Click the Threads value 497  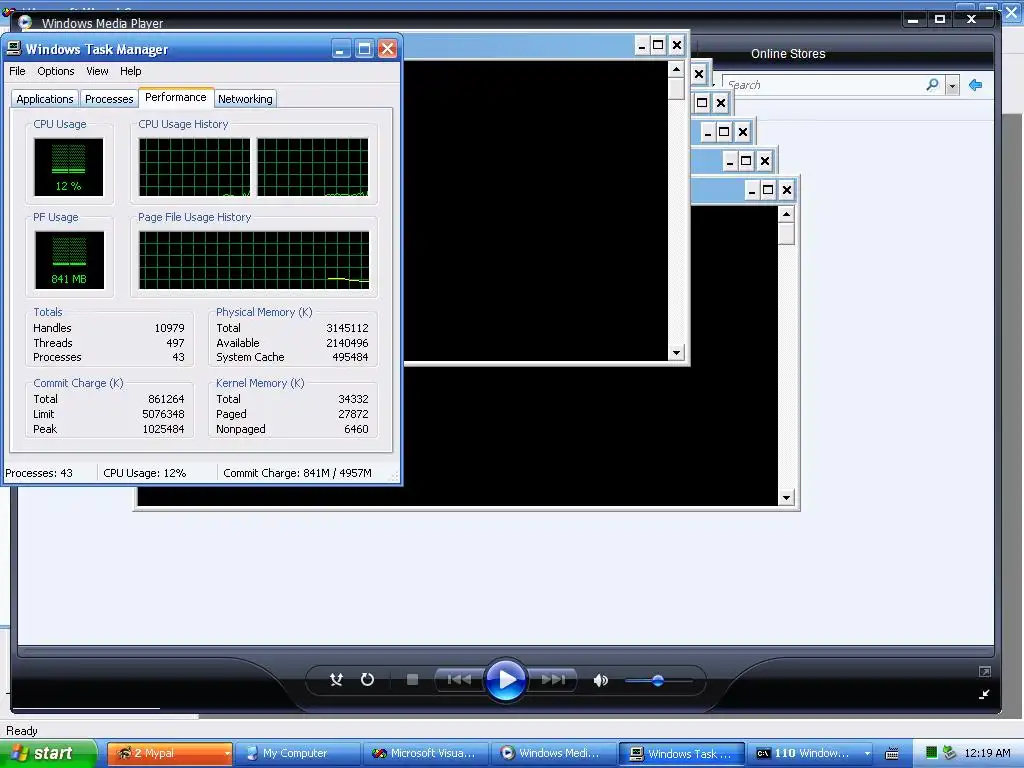click(x=175, y=343)
